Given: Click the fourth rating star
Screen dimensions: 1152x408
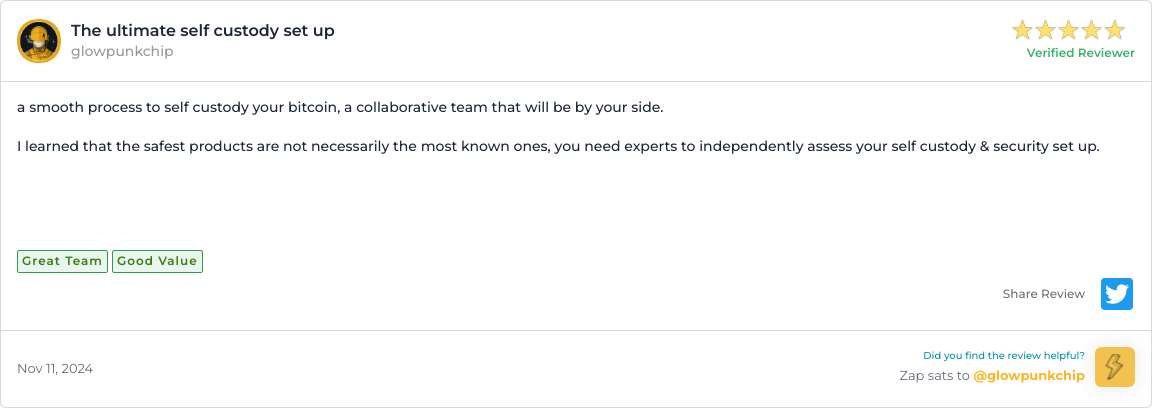Looking at the screenshot, I should [x=1092, y=30].
